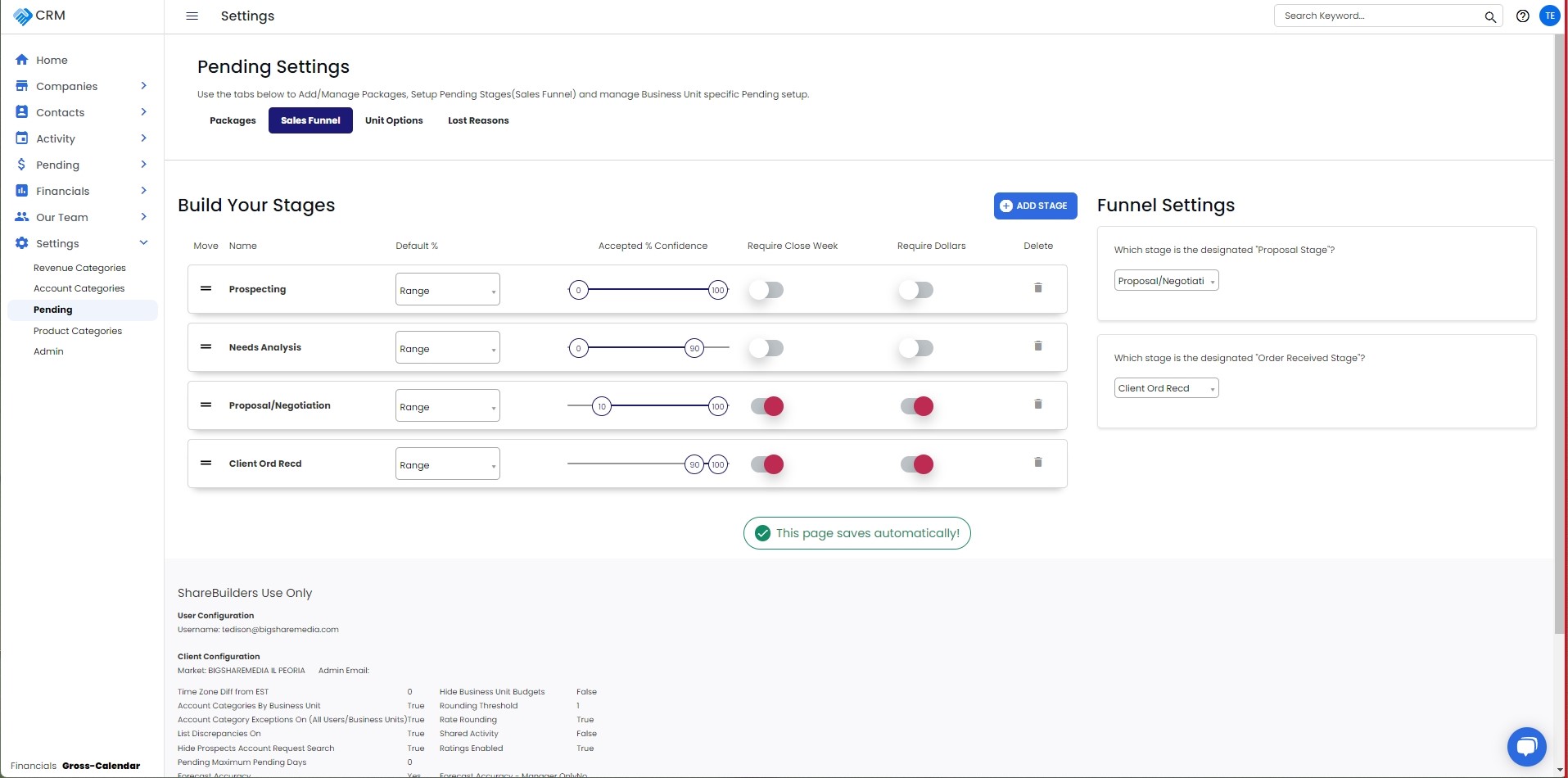Click the Activity calendar icon
This screenshot has width=1568, height=778.
tap(22, 138)
